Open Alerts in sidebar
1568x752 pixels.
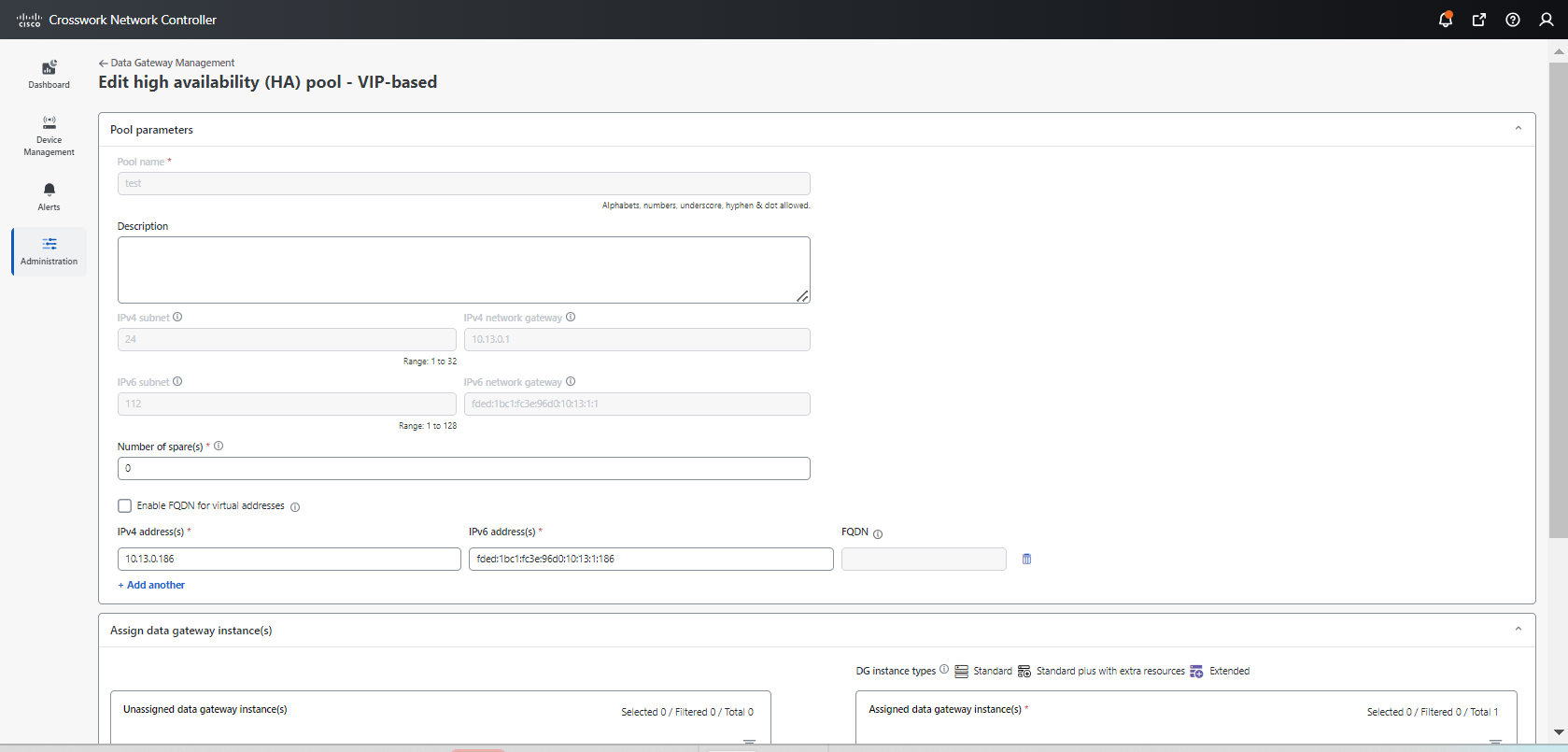point(49,196)
